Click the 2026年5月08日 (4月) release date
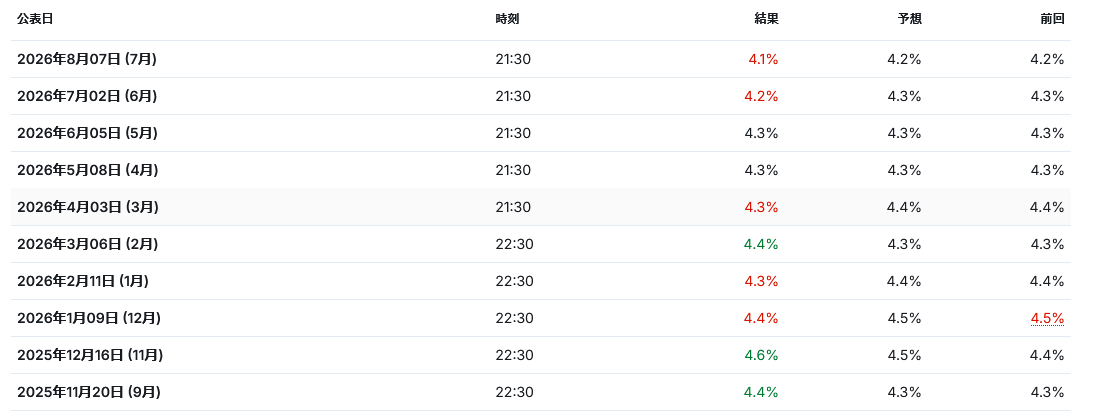This screenshot has height=419, width=1099. pyautogui.click(x=88, y=170)
